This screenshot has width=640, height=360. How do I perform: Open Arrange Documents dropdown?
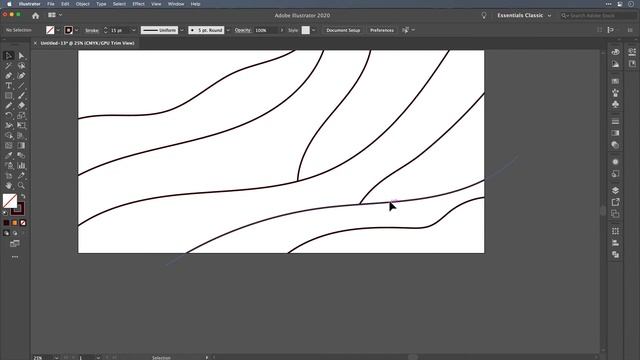55,15
